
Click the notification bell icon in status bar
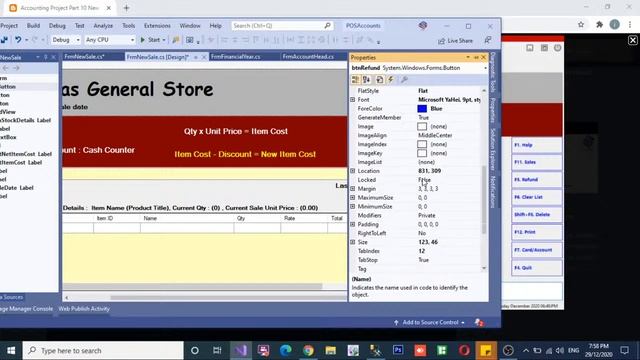click(479, 322)
